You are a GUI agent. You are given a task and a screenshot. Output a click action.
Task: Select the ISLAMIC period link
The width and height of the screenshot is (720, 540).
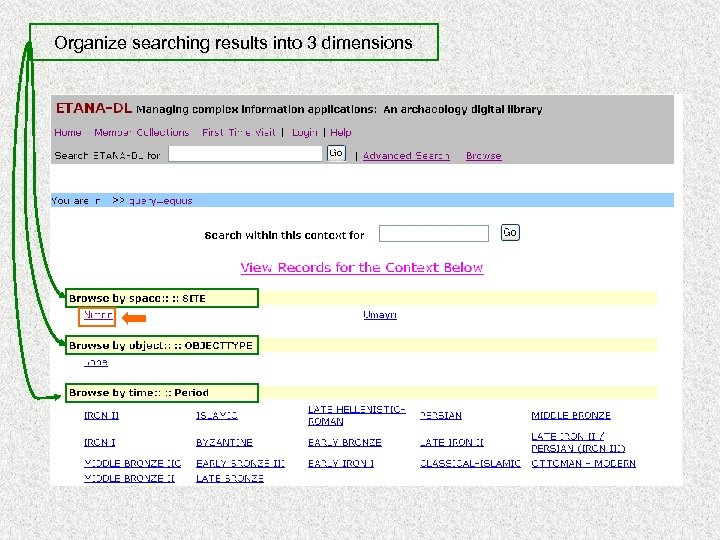217,415
